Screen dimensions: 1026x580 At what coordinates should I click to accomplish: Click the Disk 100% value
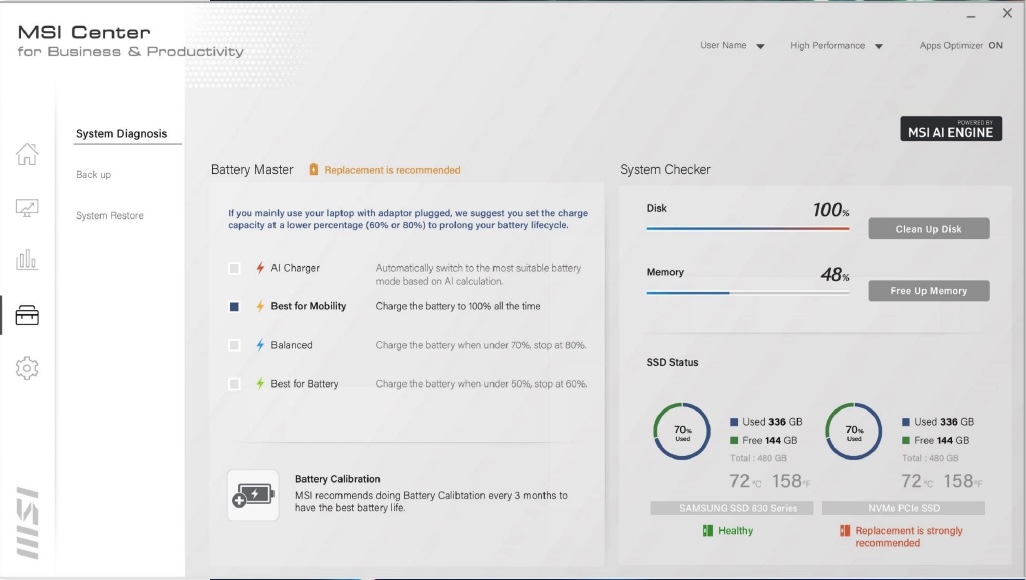831,210
